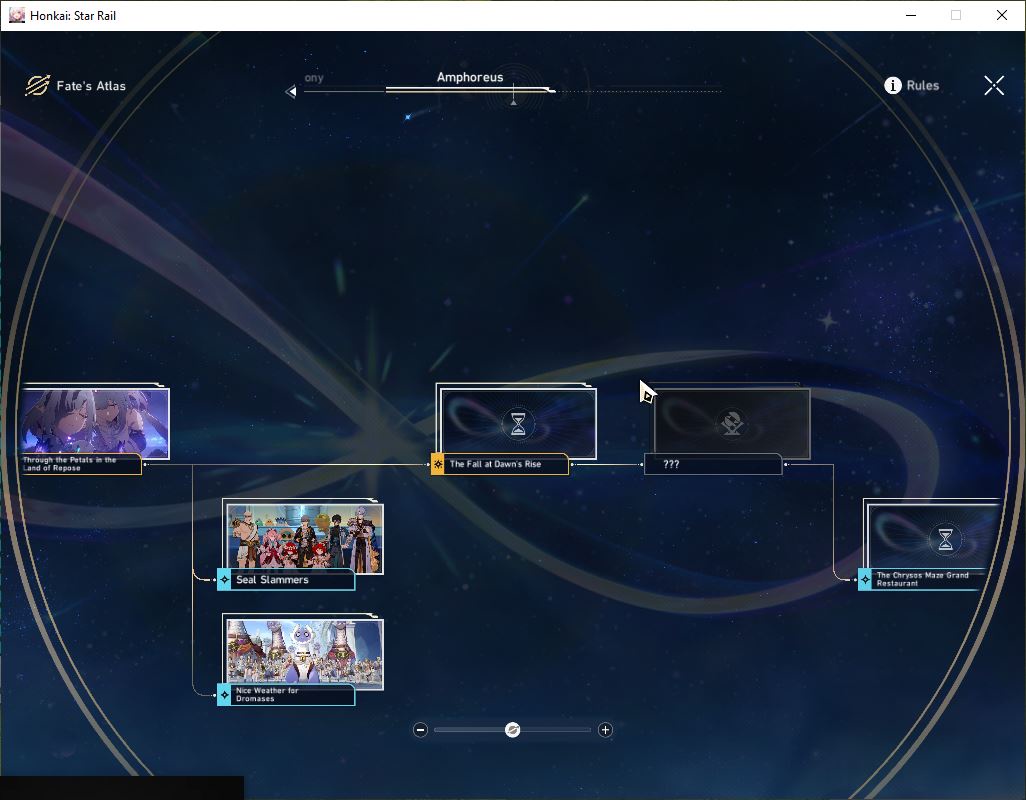
Task: Click the hourglass icon on Fall at Dawn's Rise
Action: tap(518, 423)
